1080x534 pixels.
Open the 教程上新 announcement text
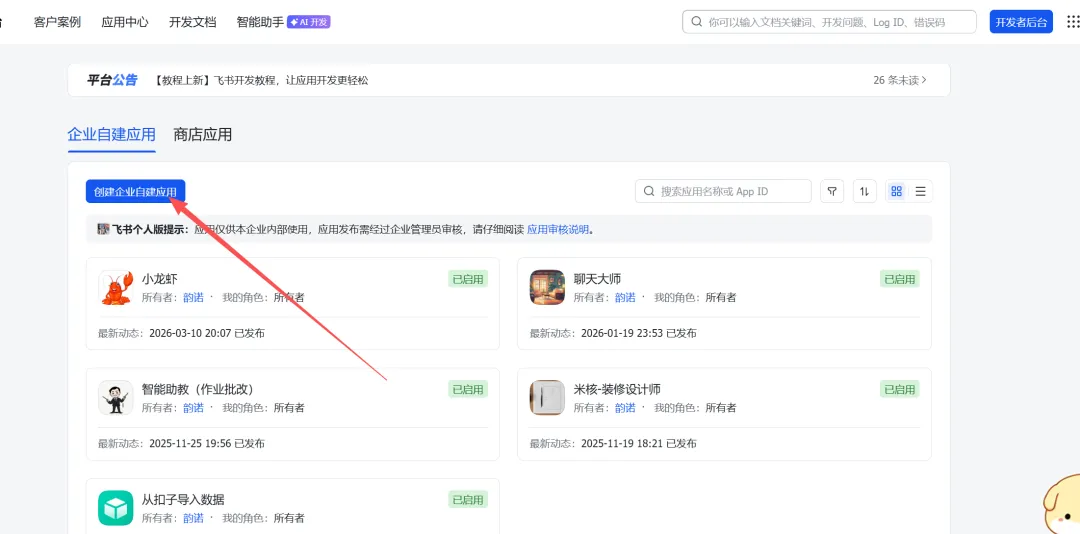tap(261, 81)
